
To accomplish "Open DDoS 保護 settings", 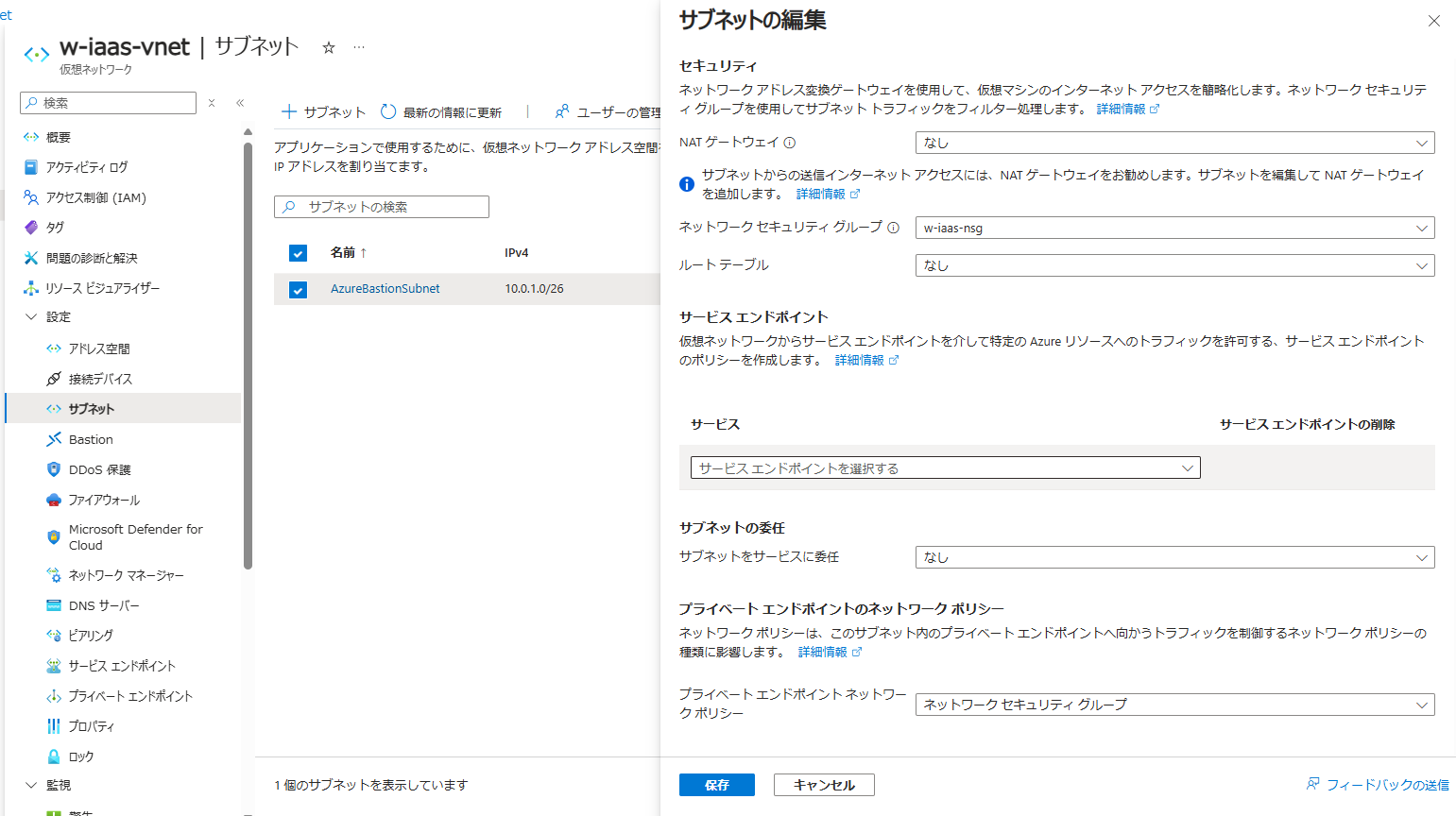I will click(x=99, y=469).
